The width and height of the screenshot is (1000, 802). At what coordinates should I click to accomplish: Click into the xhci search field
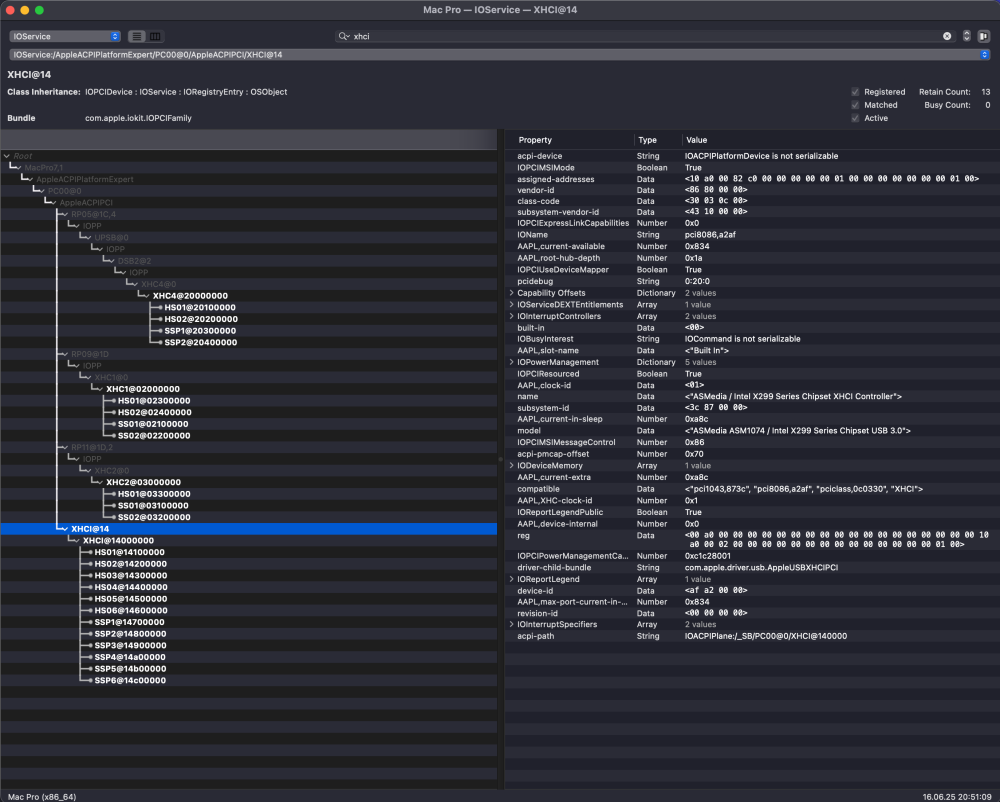point(644,36)
